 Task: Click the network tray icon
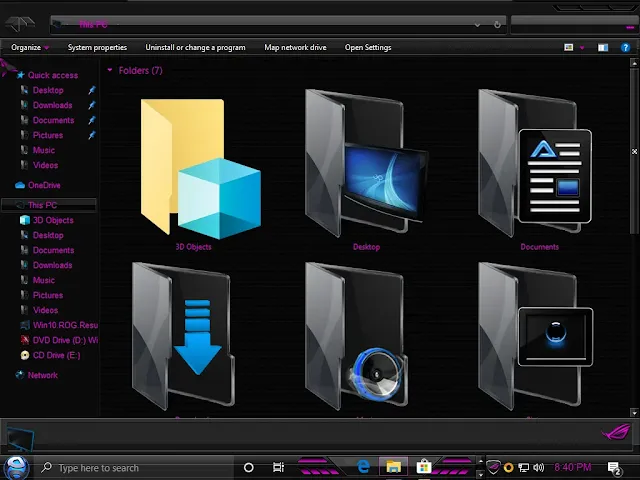[x=523, y=467]
